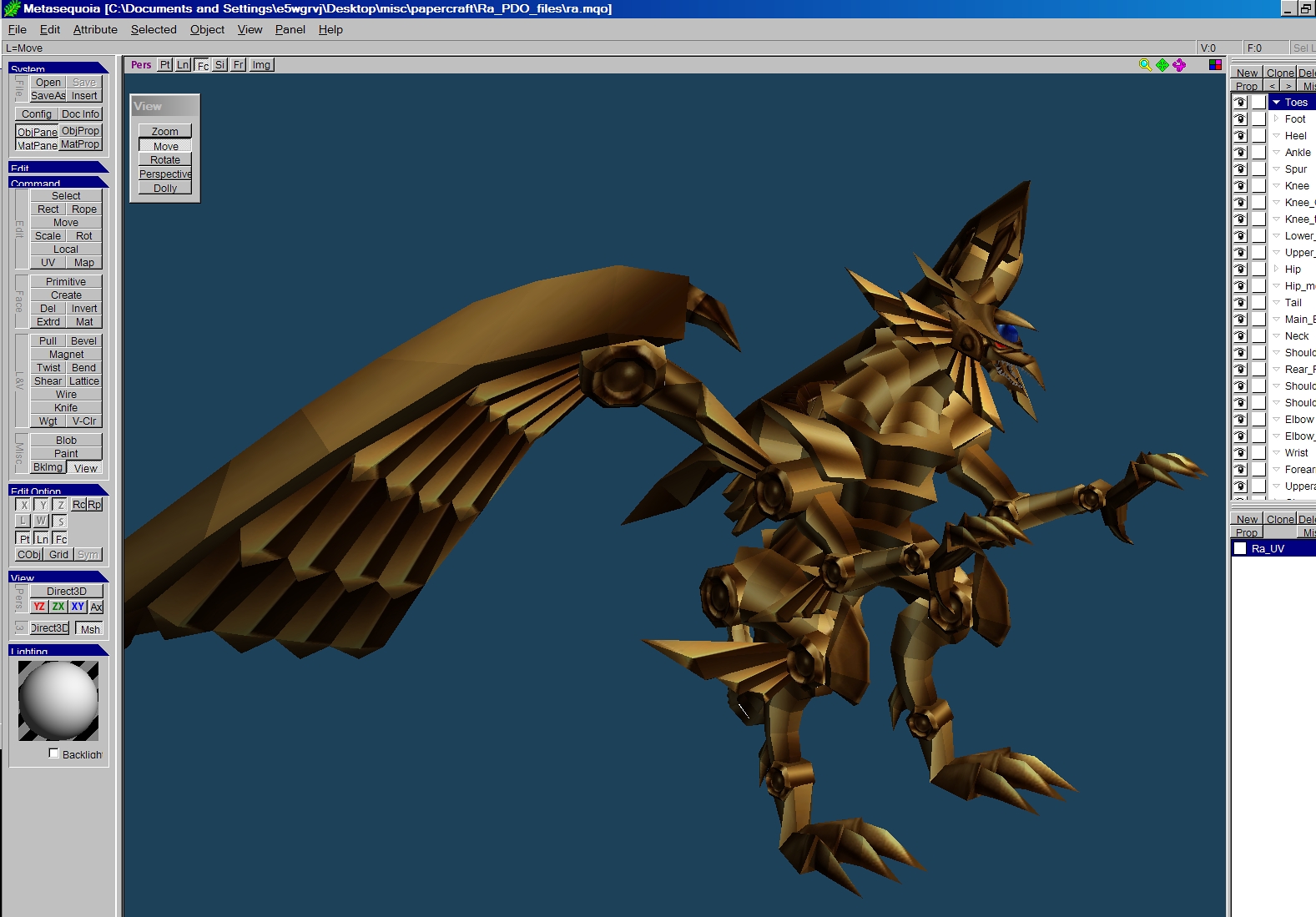Viewport: 1316px width, 917px height.
Task: Set view to ZX plane
Action: tap(58, 607)
